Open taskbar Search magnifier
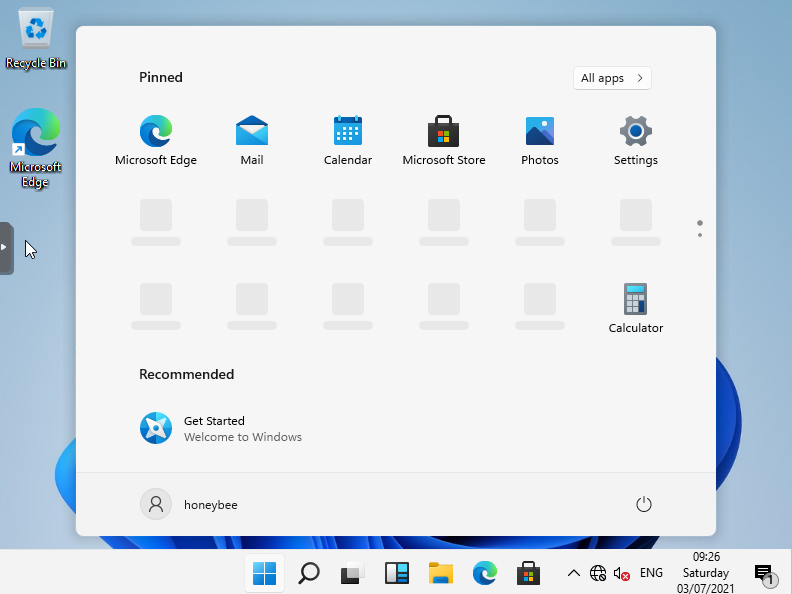792x594 pixels. [x=309, y=573]
